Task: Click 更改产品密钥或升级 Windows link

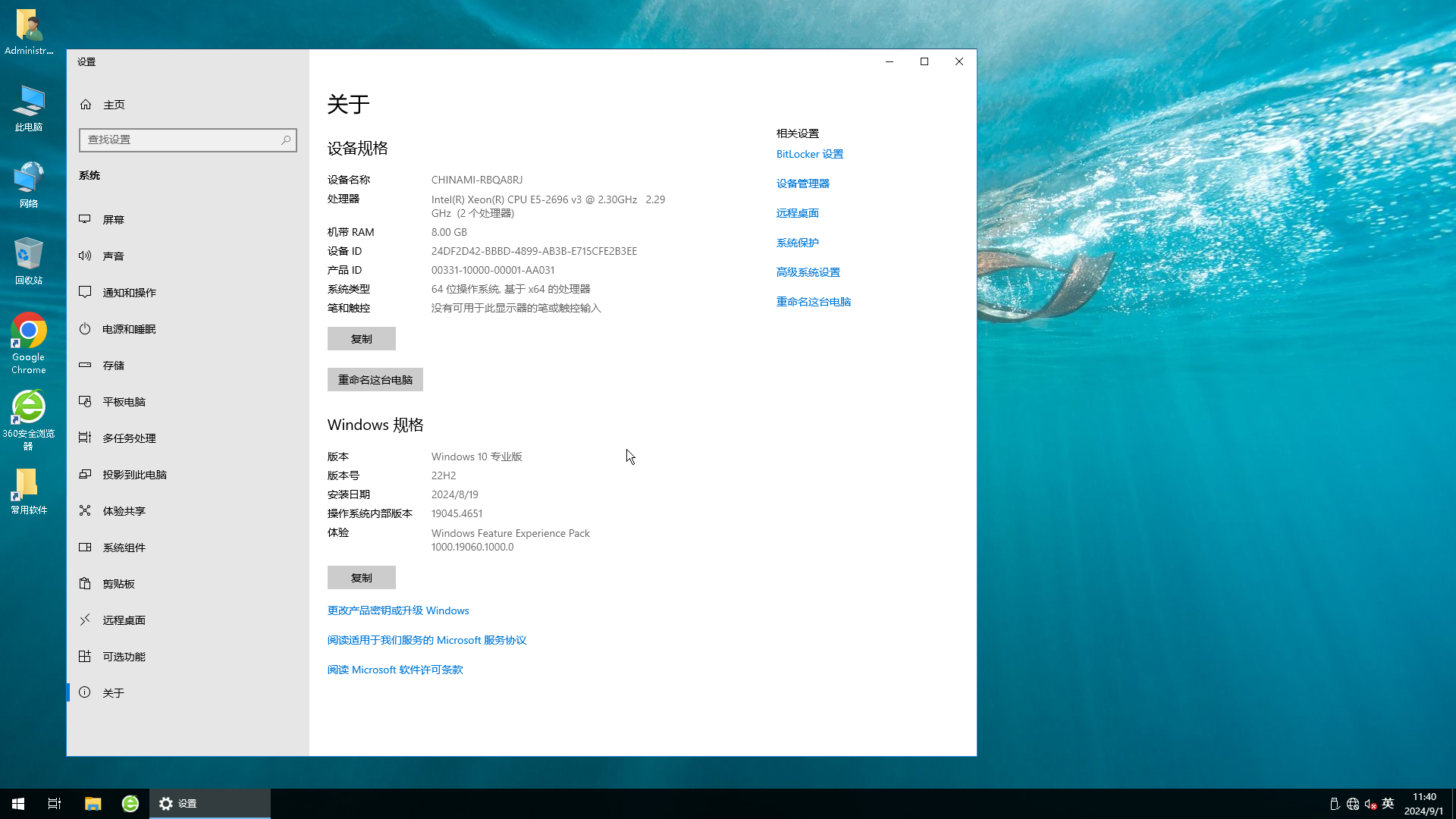Action: coord(398,610)
